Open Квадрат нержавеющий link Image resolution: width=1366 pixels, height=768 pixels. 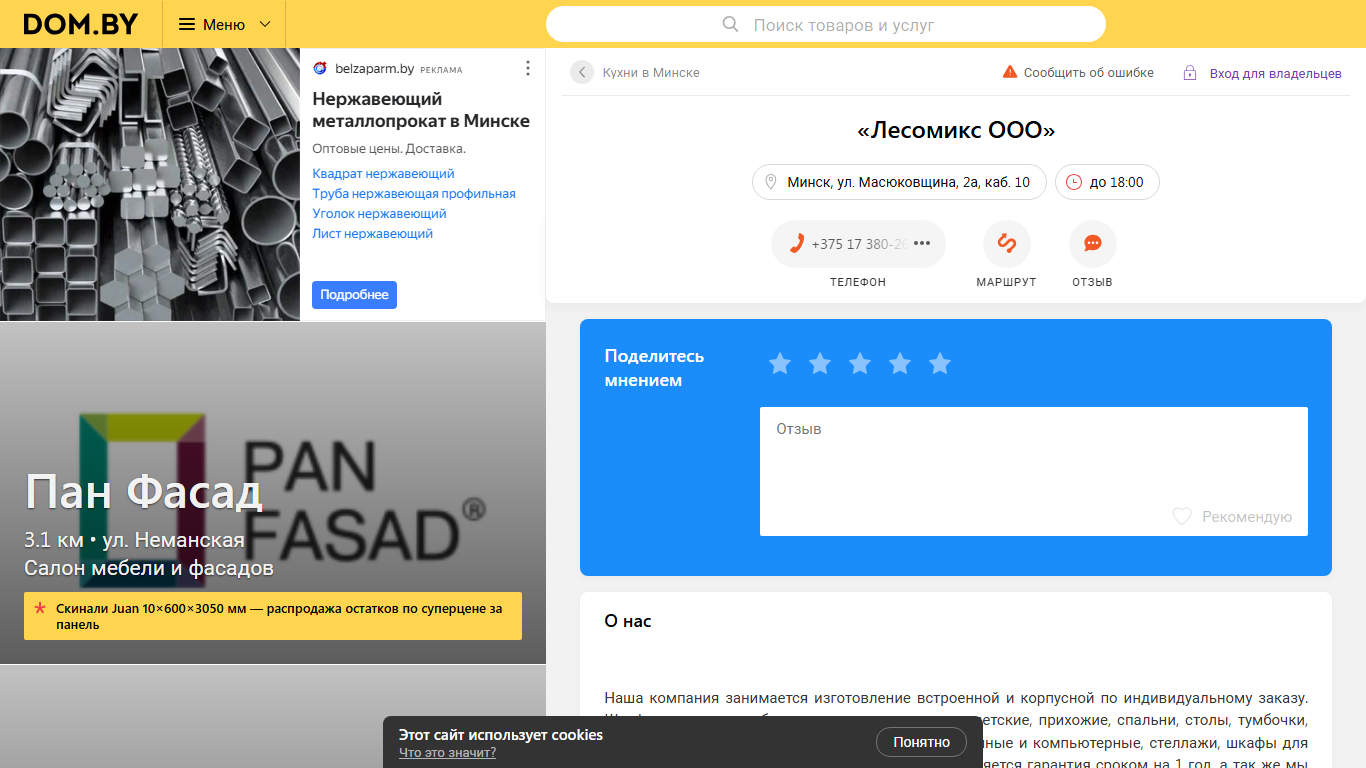coord(383,174)
